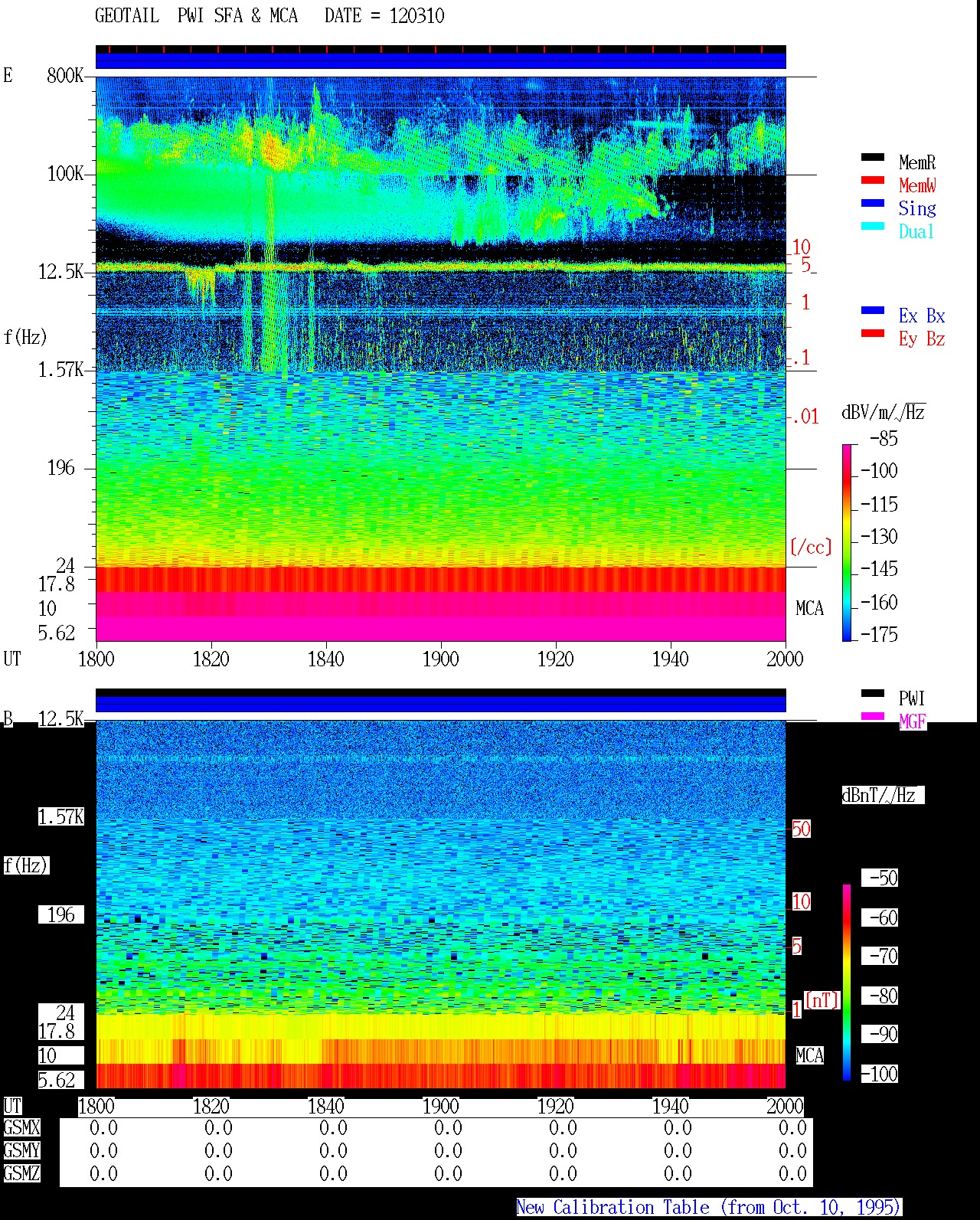The height and width of the screenshot is (1220, 980).
Task: Click the red 50 nT tick label
Action: point(801,829)
